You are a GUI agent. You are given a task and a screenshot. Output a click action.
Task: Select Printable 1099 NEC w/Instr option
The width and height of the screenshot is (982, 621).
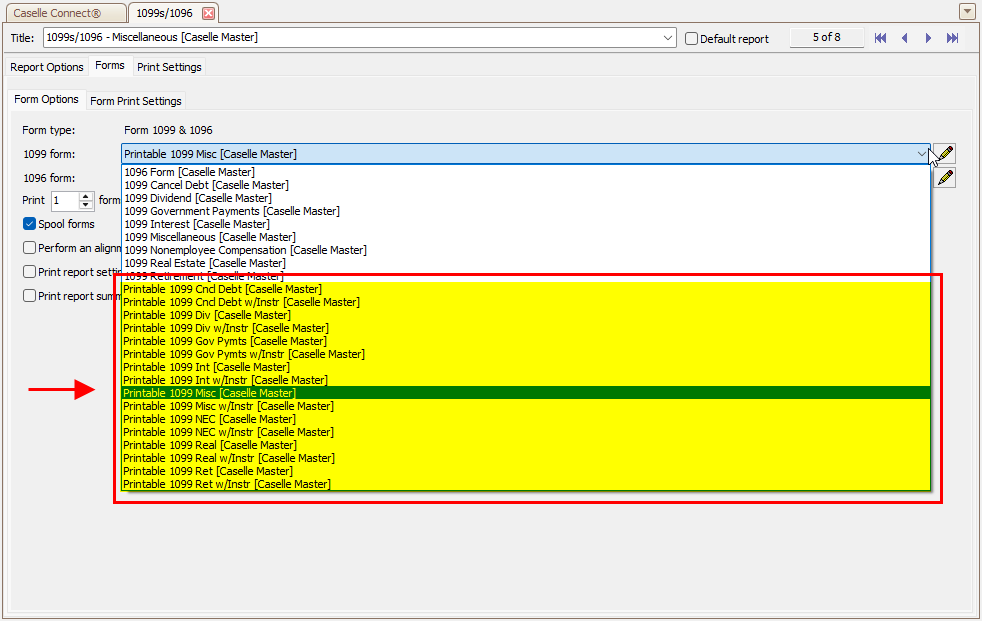[x=227, y=432]
